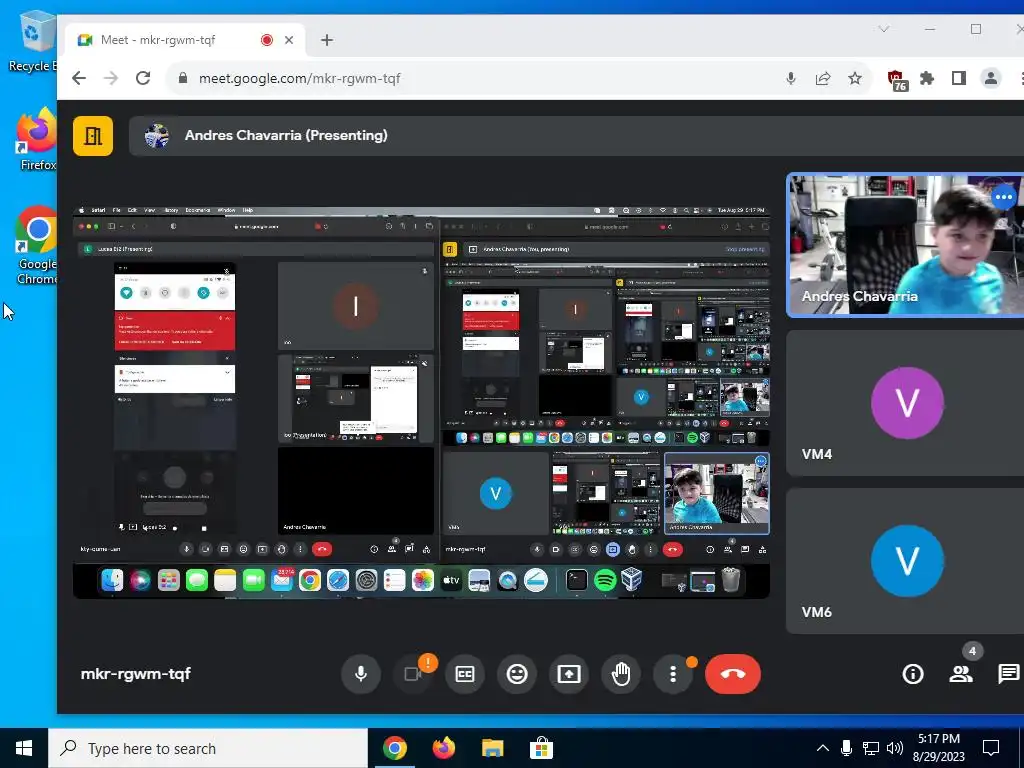Click the yellow meeting room icon

click(93, 136)
